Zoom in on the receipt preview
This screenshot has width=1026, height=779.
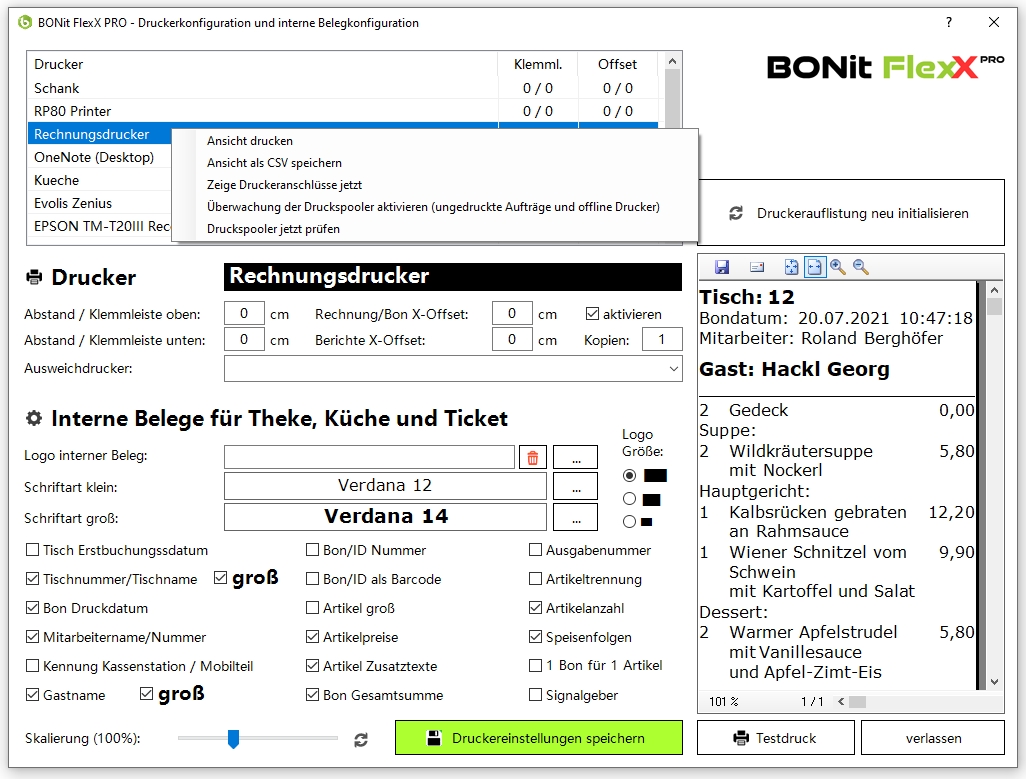click(838, 267)
